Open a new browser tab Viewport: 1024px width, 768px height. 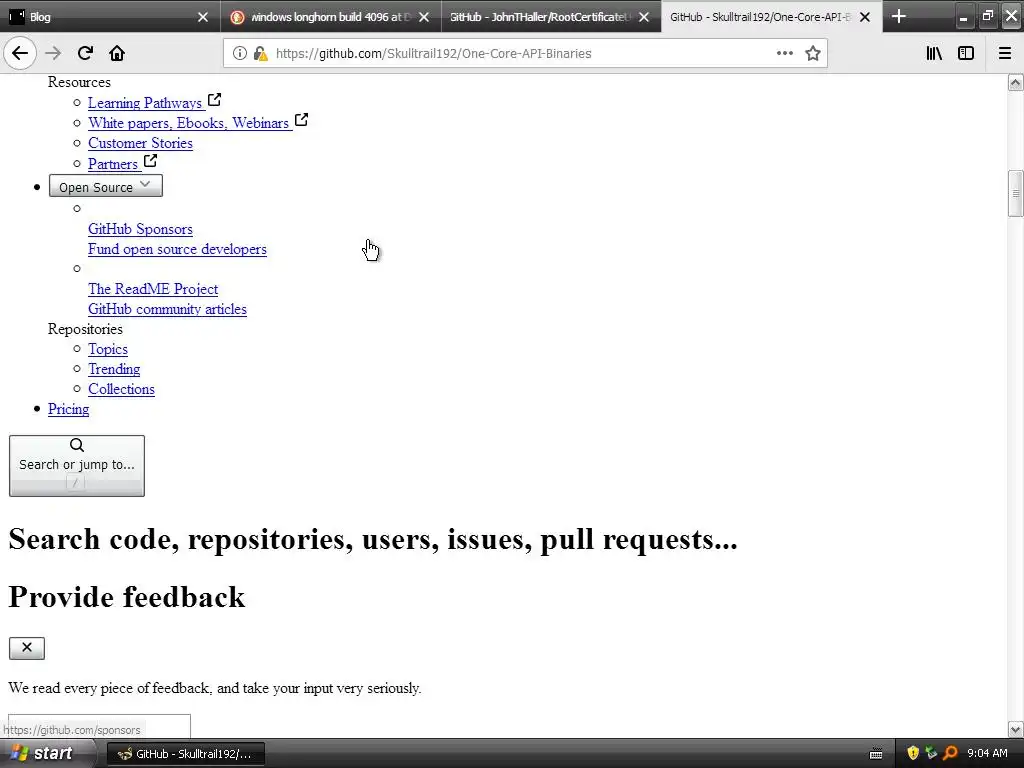coord(899,16)
